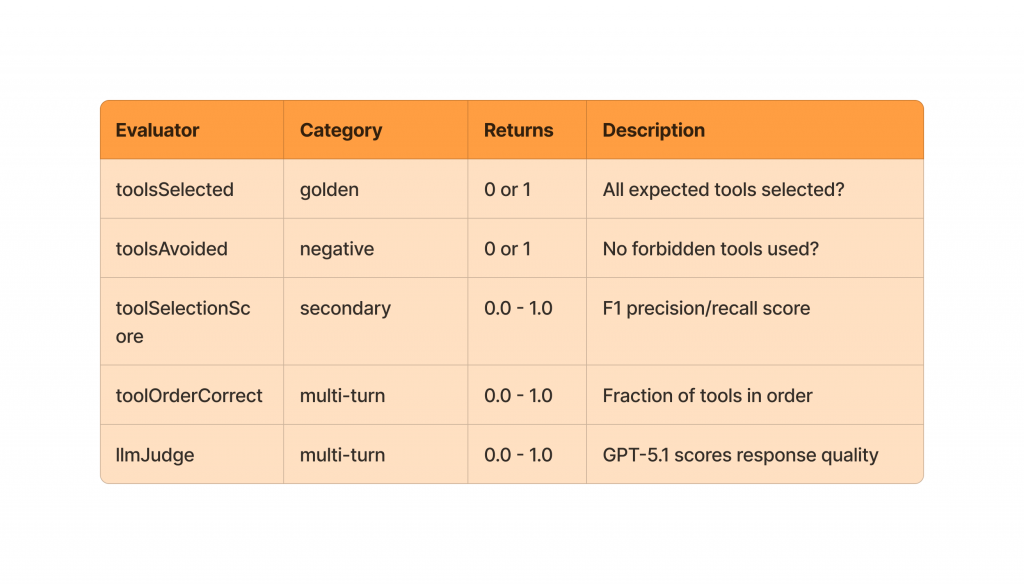
Task: Click 'No forbidden tools used?' description
Action: [x=710, y=249]
